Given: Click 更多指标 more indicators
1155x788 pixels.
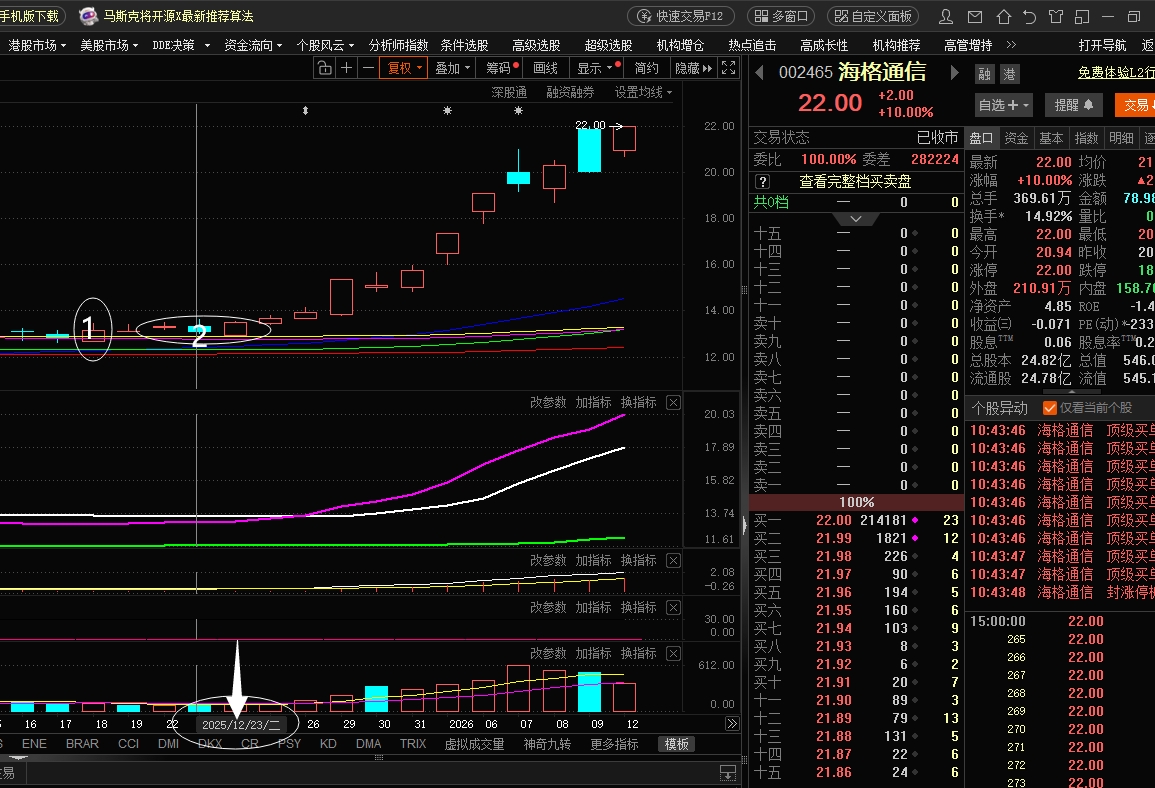Looking at the screenshot, I should [614, 744].
